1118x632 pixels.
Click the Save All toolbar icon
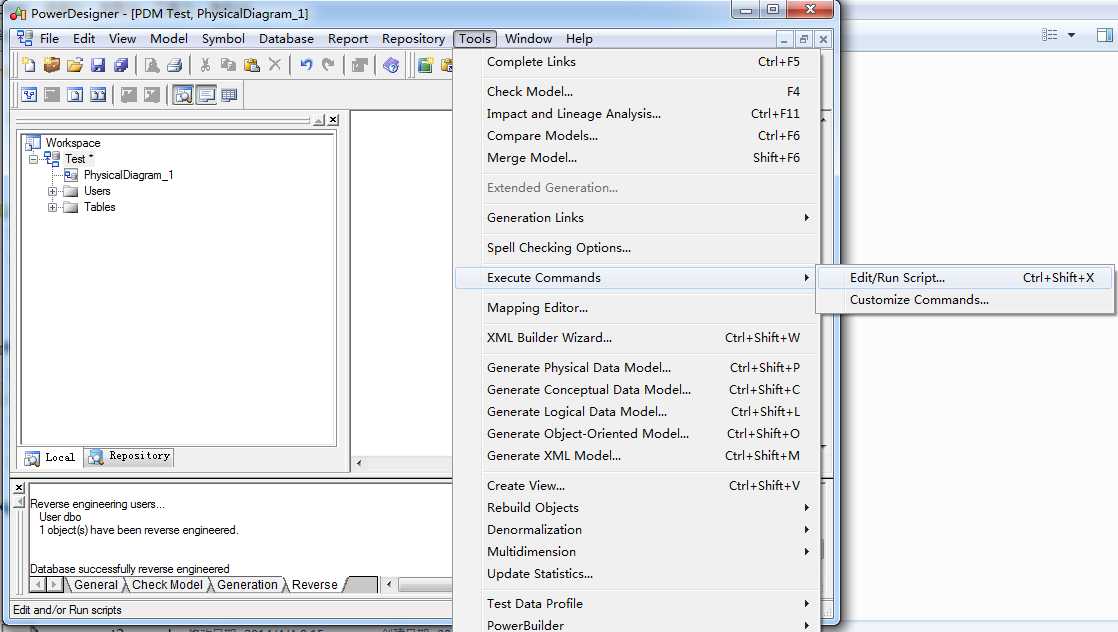(x=121, y=66)
